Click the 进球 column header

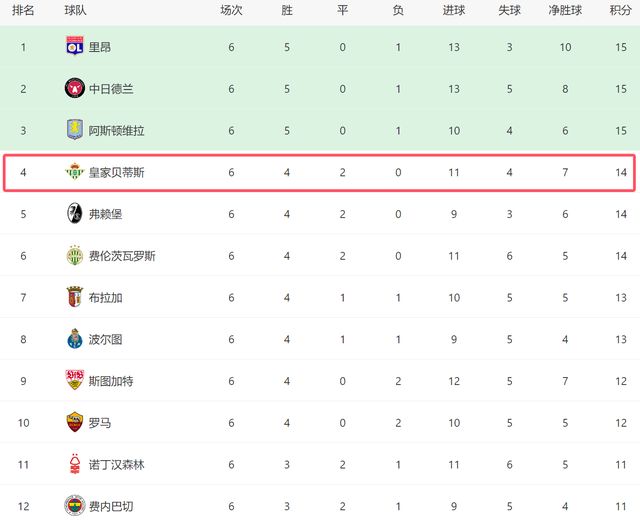[x=453, y=10]
